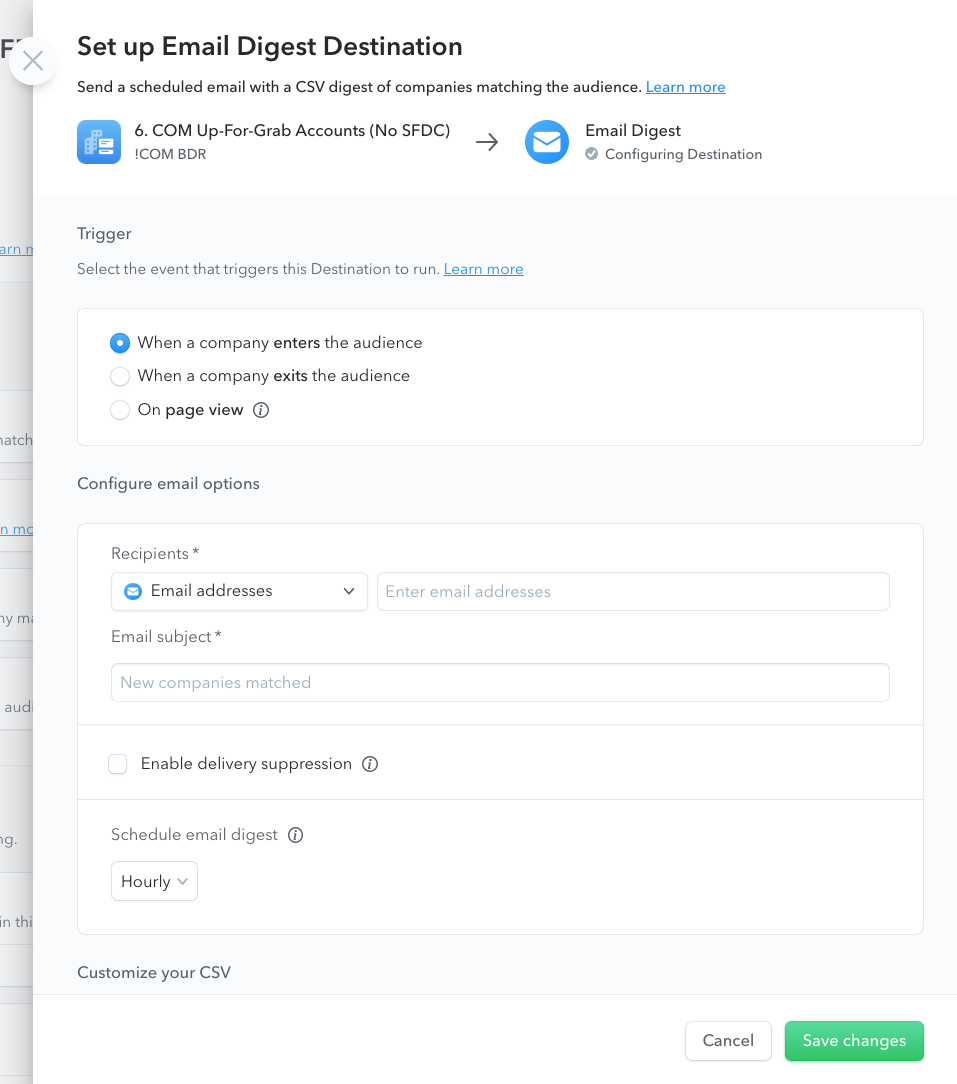Select 'When a company enters the audience'
957x1084 pixels.
click(x=120, y=343)
